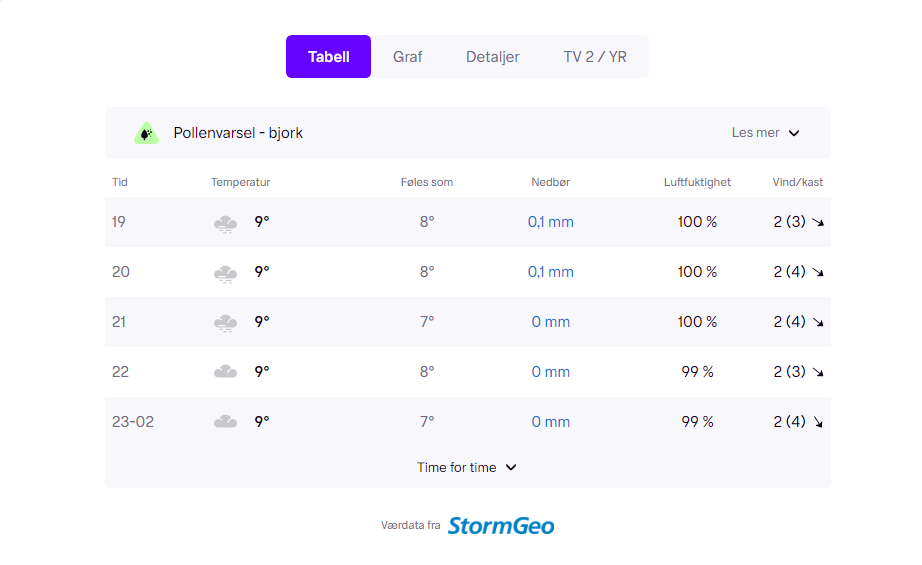Click Pollenvarsel - bjork heading
Viewport: 922px width, 565px height.
238,133
